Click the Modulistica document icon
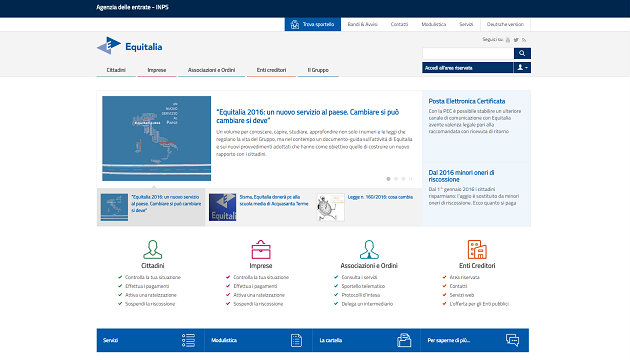 click(x=296, y=340)
